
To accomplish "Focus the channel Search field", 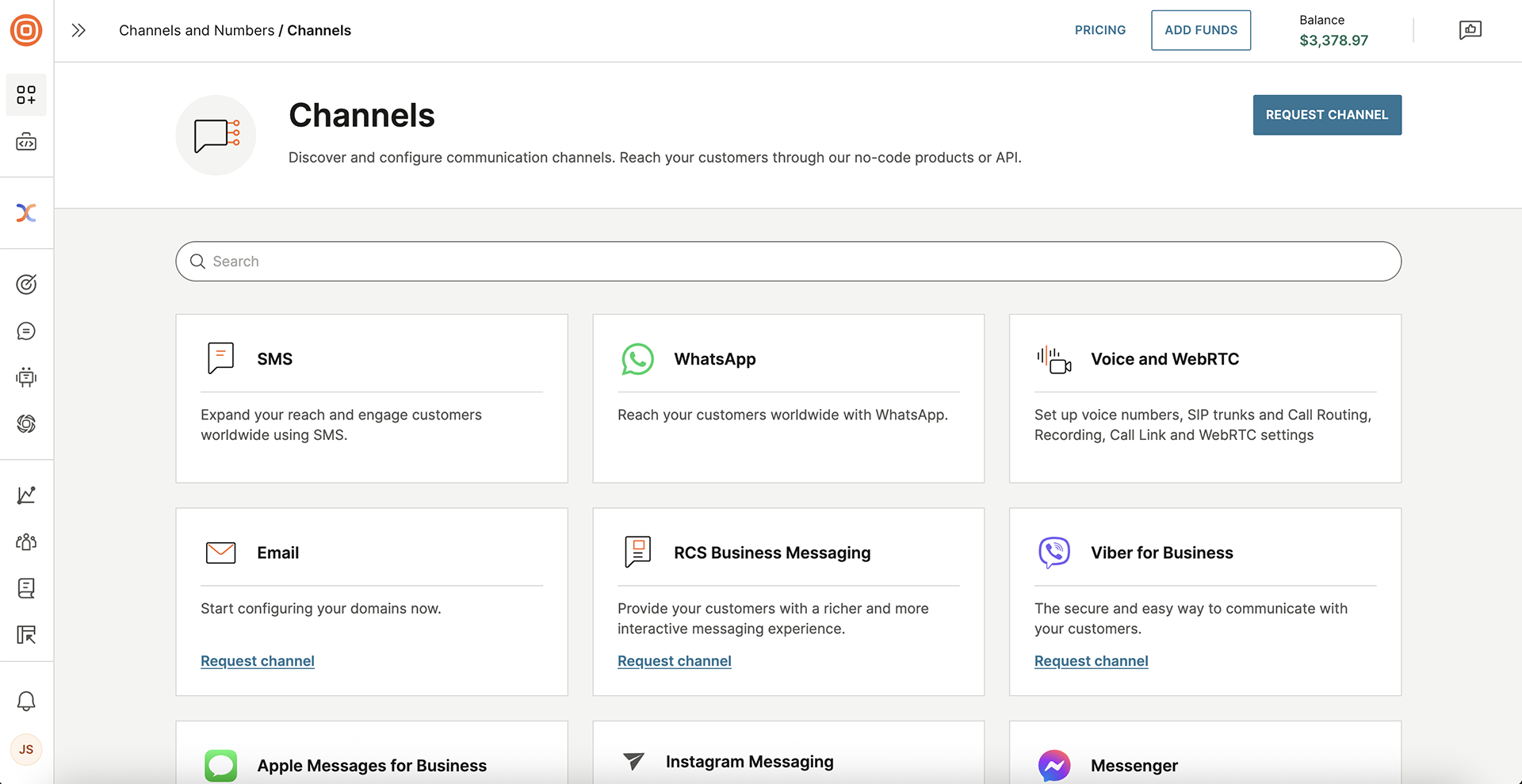I will click(x=788, y=262).
